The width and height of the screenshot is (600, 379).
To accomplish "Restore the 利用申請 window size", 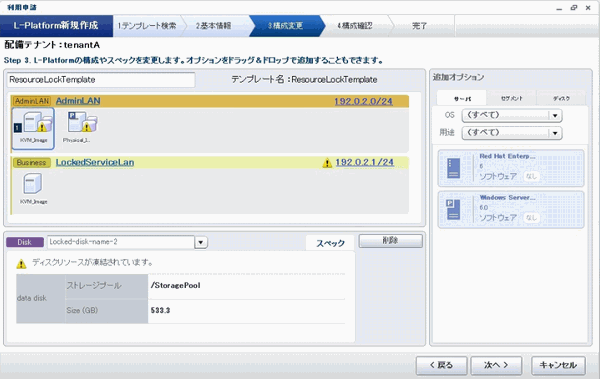I will point(574,8).
